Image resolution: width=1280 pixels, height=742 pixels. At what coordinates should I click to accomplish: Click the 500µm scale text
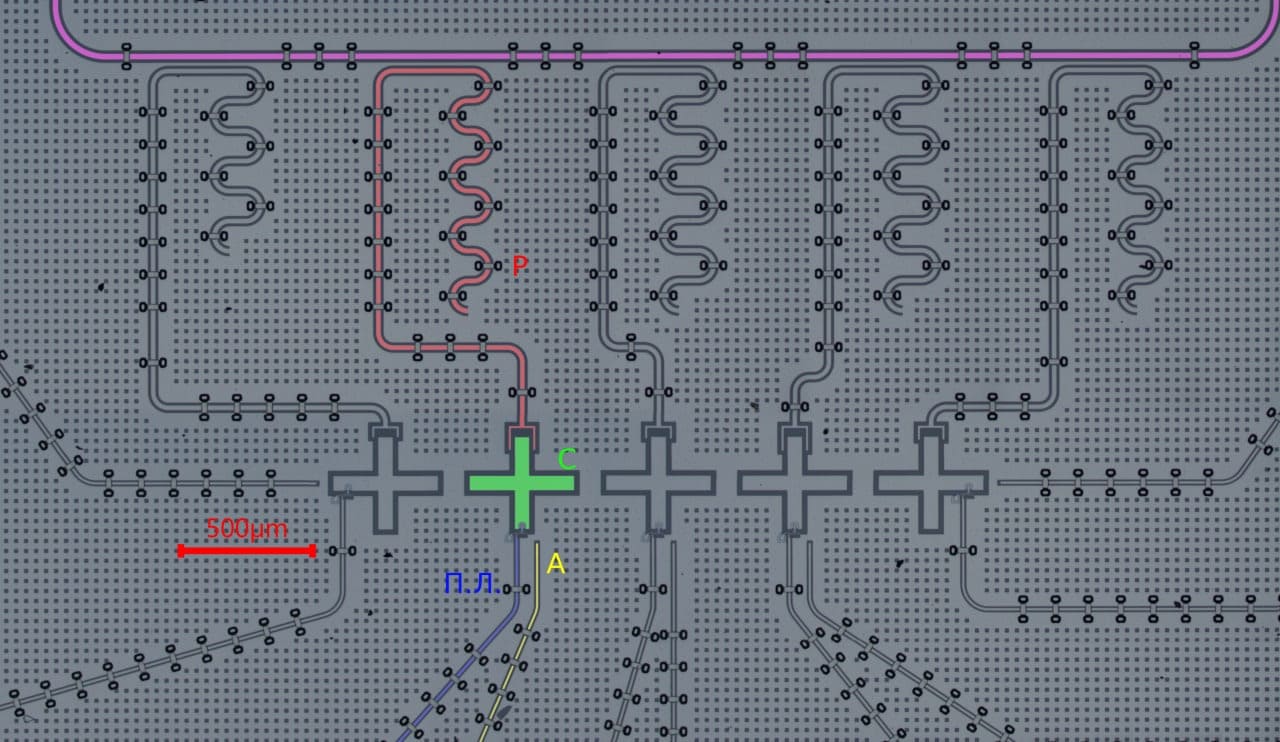tap(246, 528)
